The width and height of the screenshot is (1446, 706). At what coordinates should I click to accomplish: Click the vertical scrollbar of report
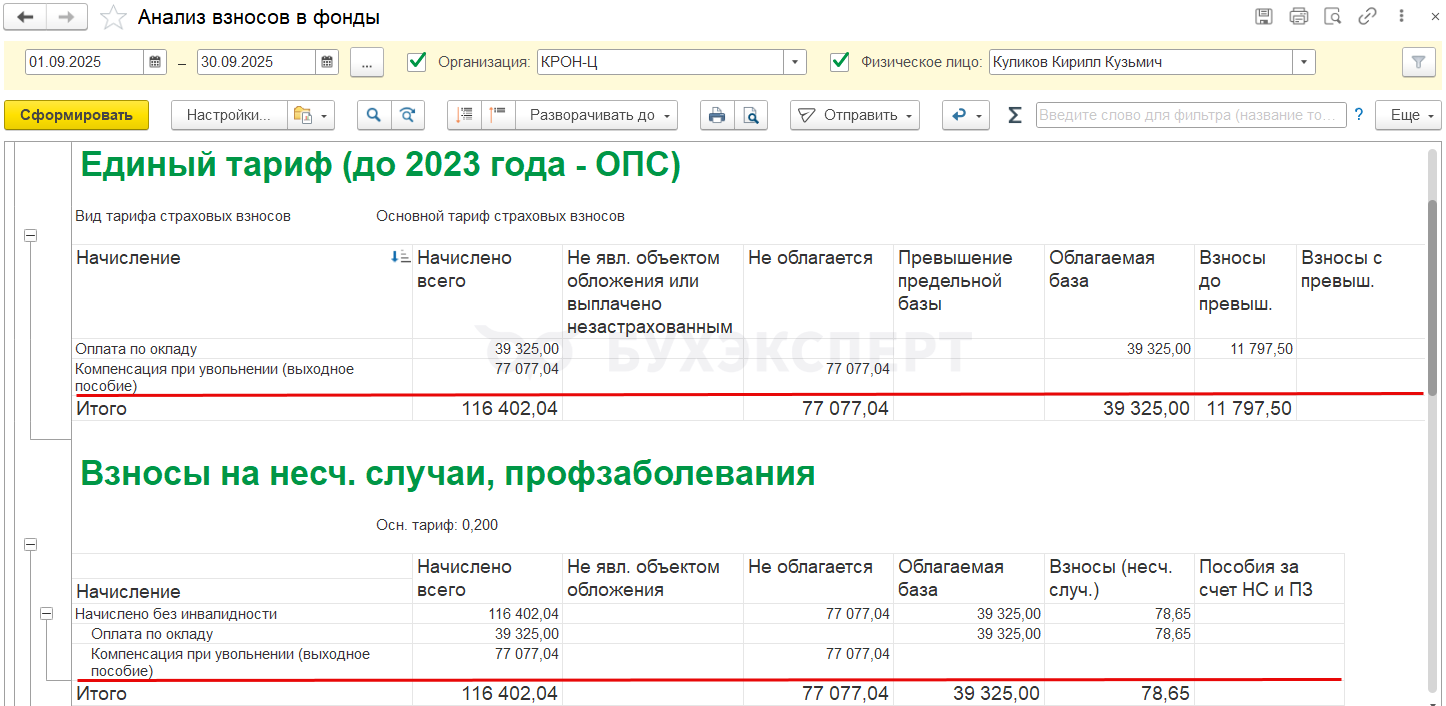coord(1433,300)
